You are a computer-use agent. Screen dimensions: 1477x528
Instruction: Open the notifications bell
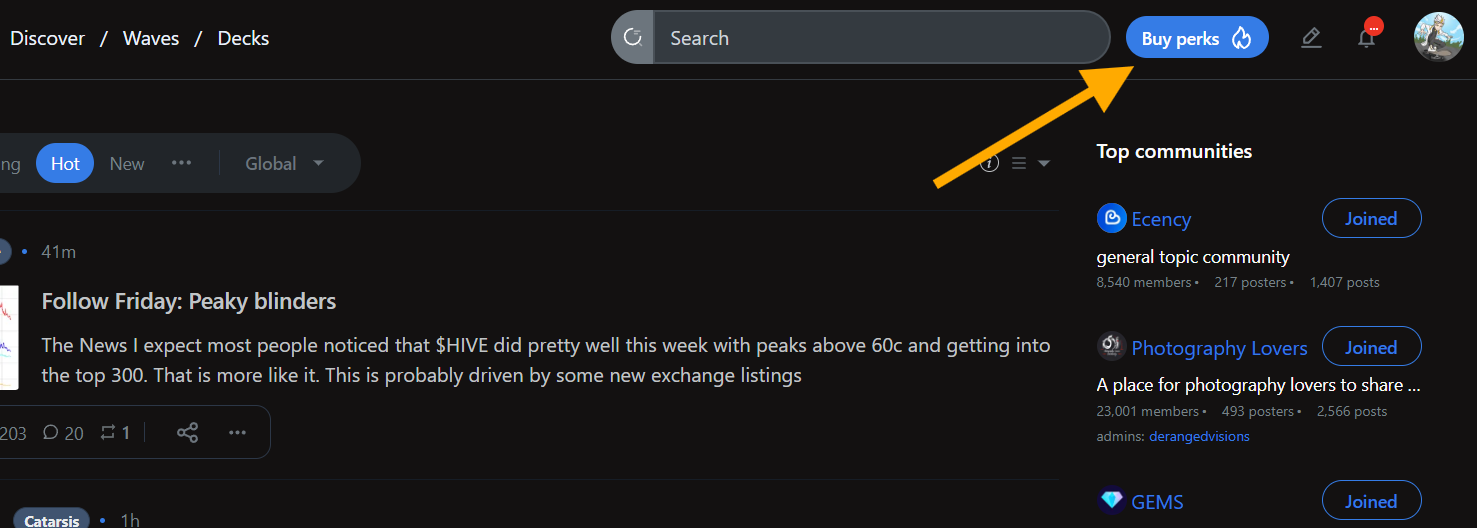(x=1366, y=38)
